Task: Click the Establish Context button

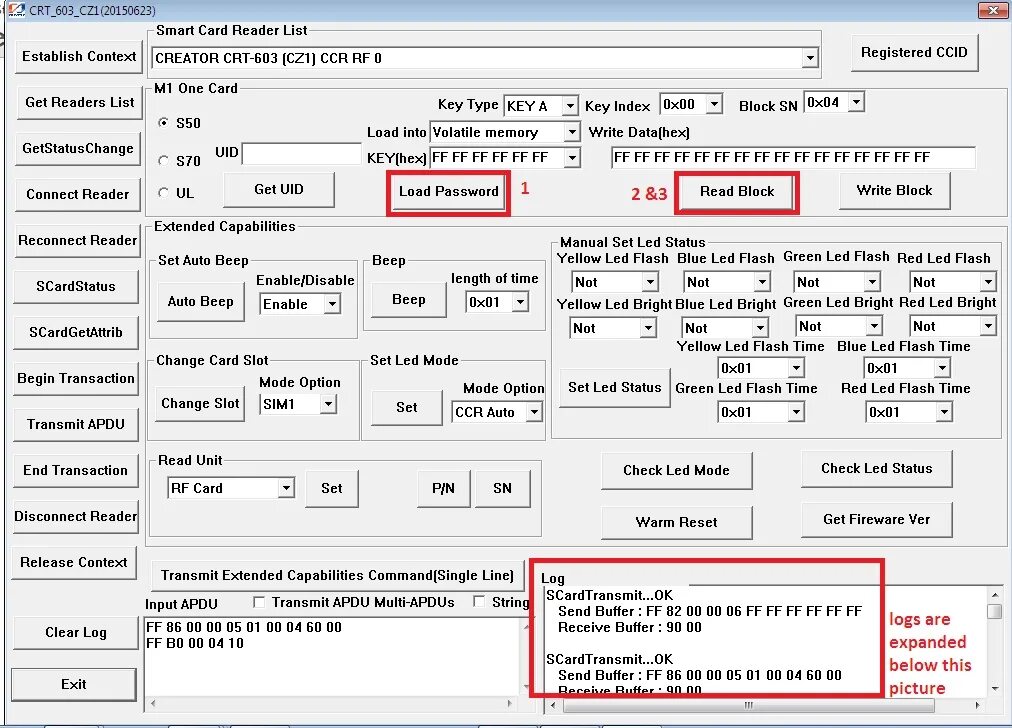Action: 79,56
